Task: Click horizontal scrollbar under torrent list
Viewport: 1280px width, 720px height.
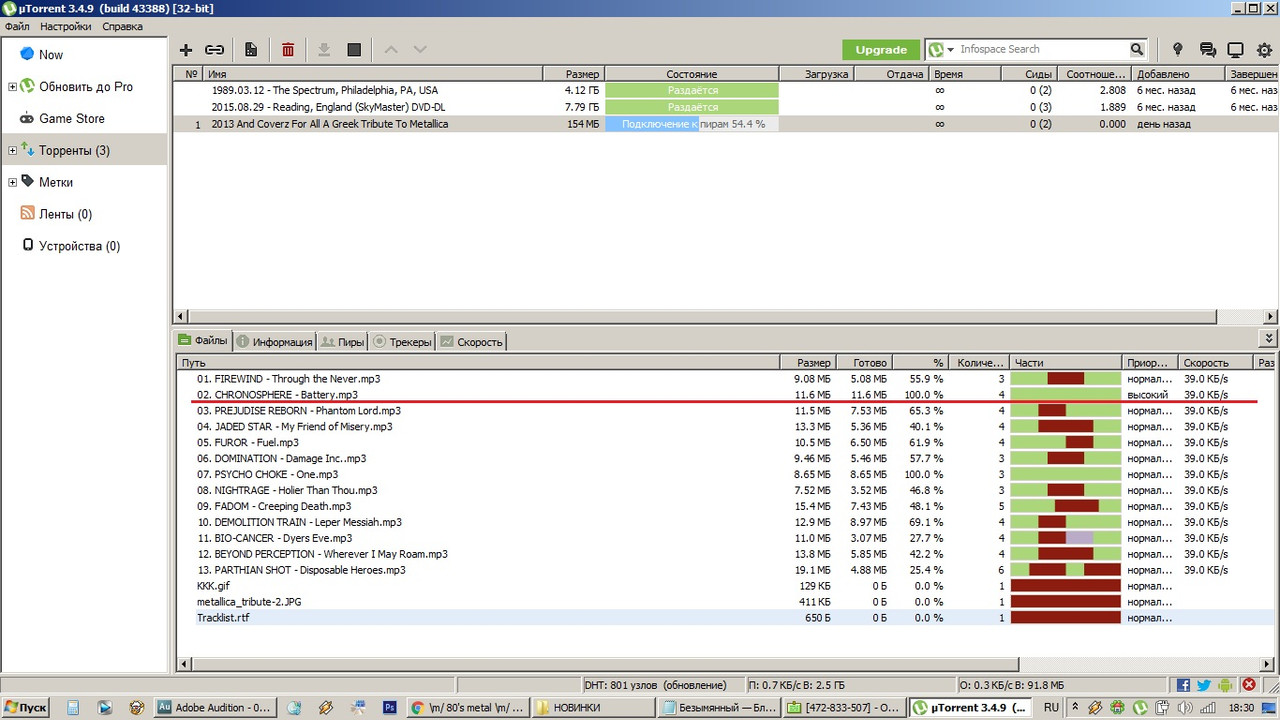Action: [703, 316]
